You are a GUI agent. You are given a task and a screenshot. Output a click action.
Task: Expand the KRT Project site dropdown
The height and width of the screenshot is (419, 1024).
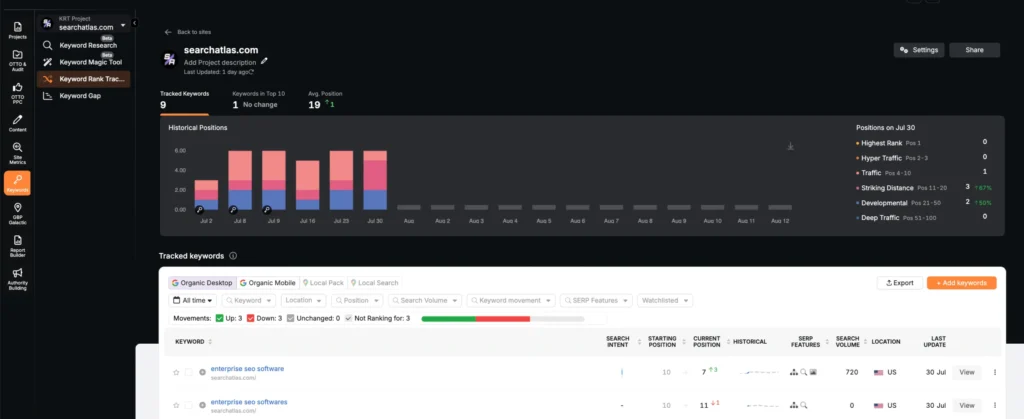click(123, 25)
